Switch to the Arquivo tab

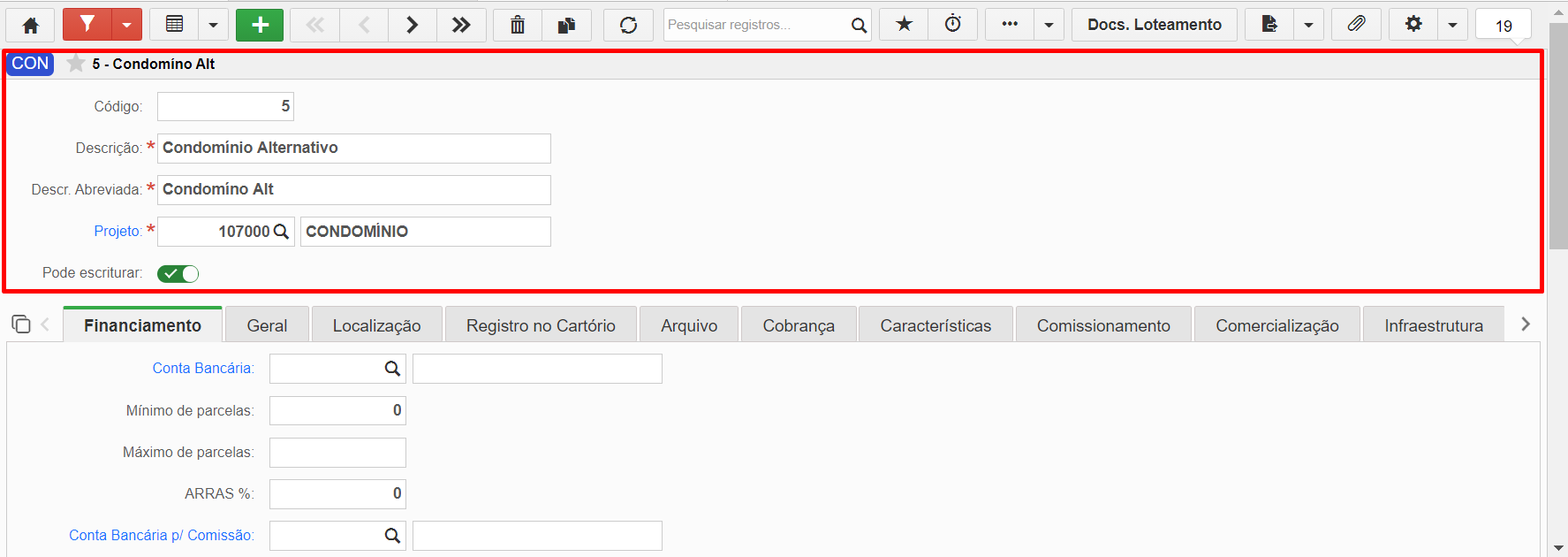tap(689, 325)
